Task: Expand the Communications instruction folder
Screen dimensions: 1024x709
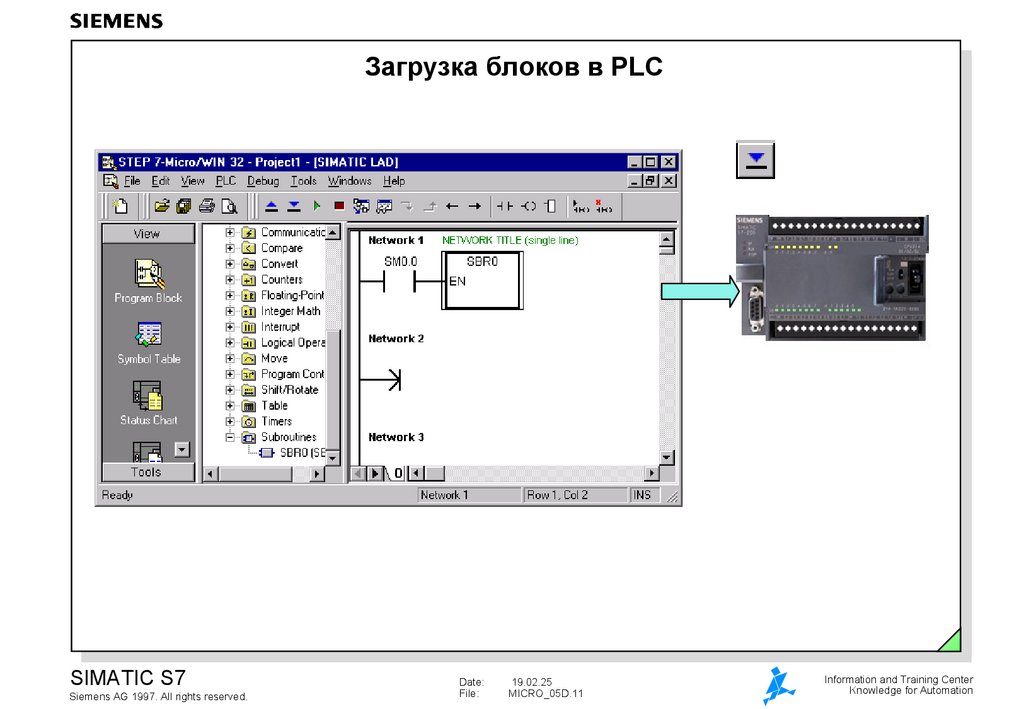Action: 230,232
